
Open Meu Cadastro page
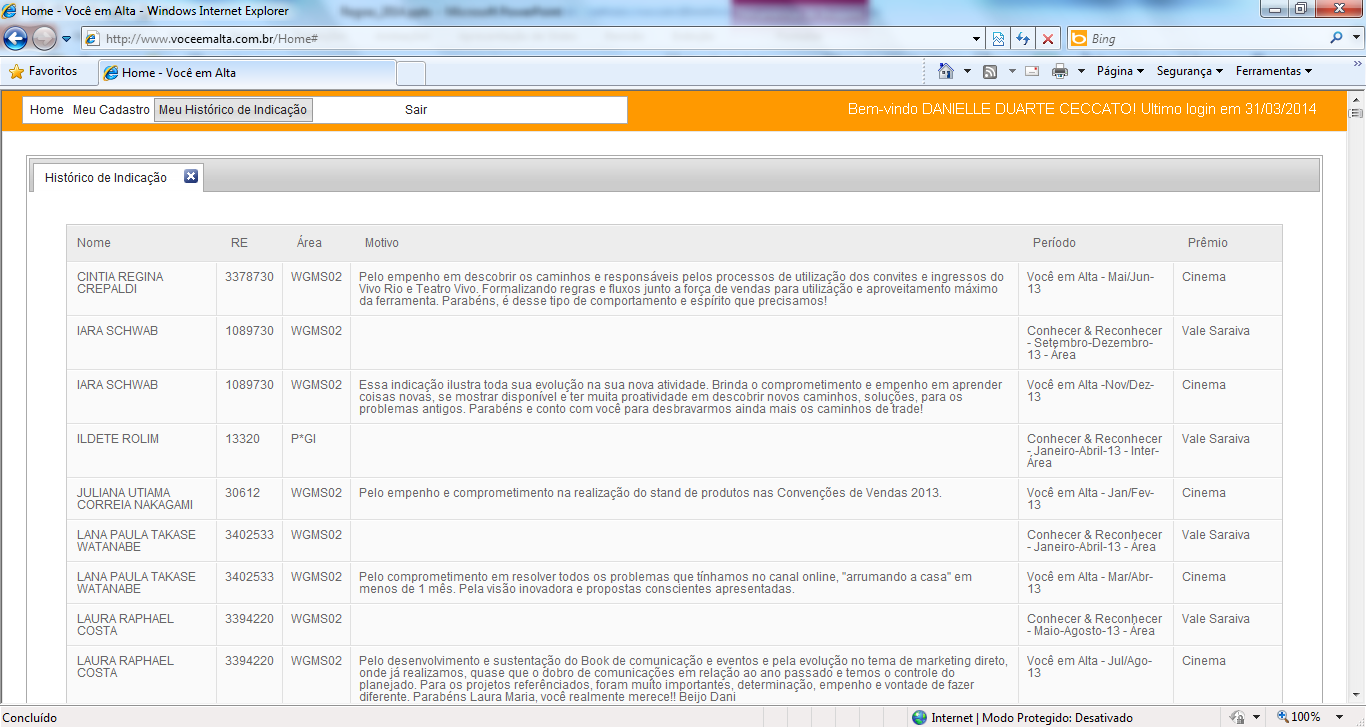[x=111, y=110]
